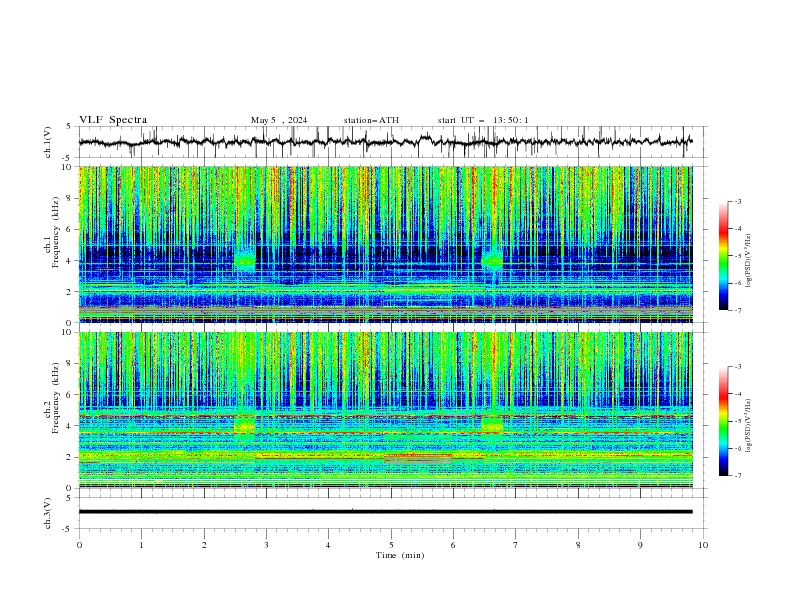Screen dimensions: 792x612
Task: Click ch.2 spectrogram green patch near 2.7 min
Action: tap(244, 425)
